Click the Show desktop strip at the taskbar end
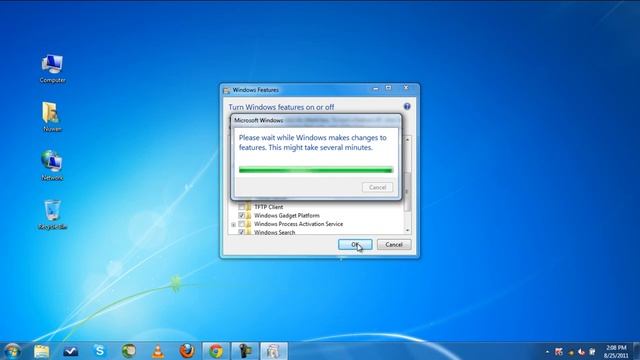 (x=637, y=351)
